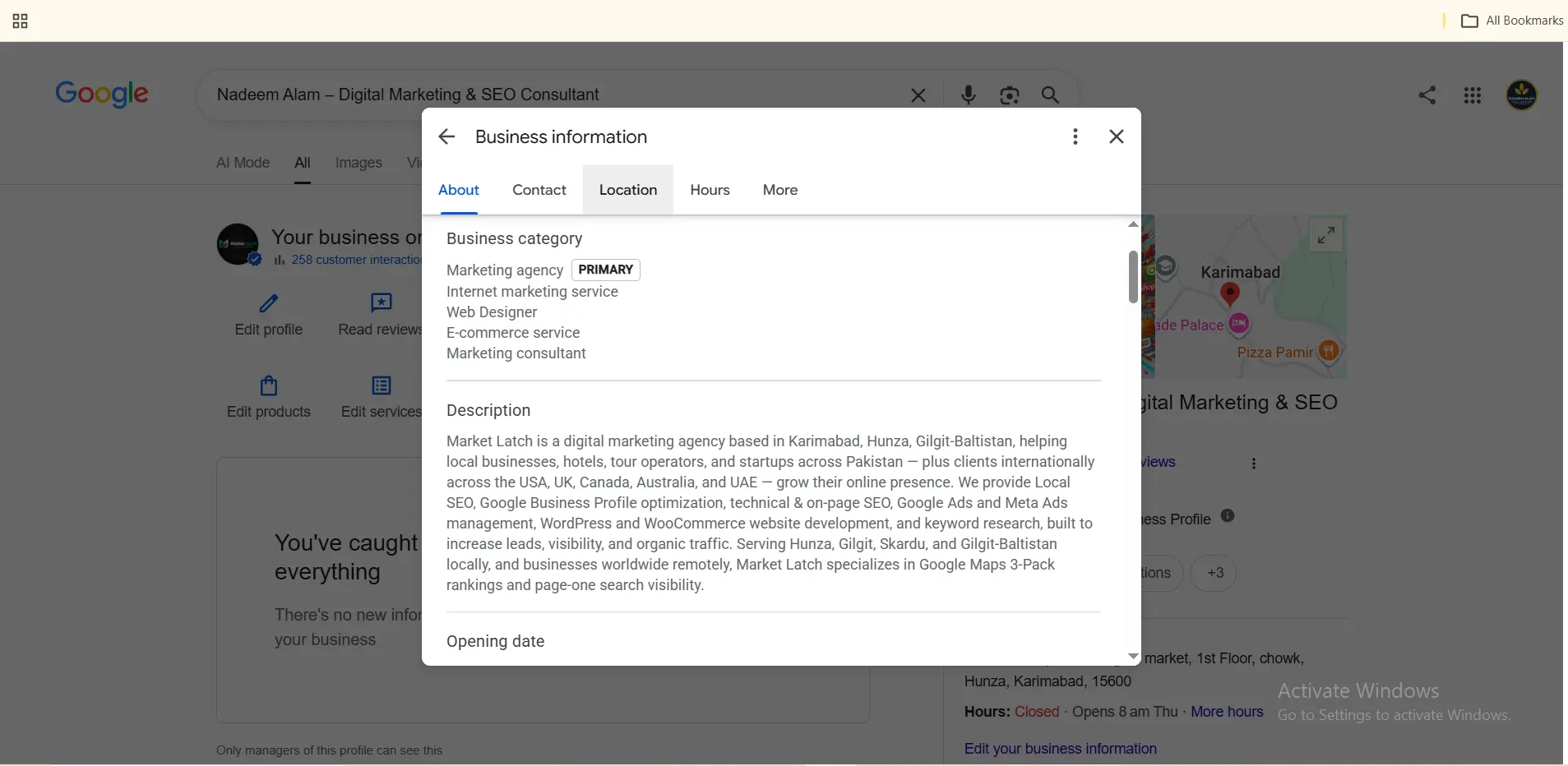The image size is (1568, 766).
Task: Click the red Karimabad map pin
Action: [1230, 294]
